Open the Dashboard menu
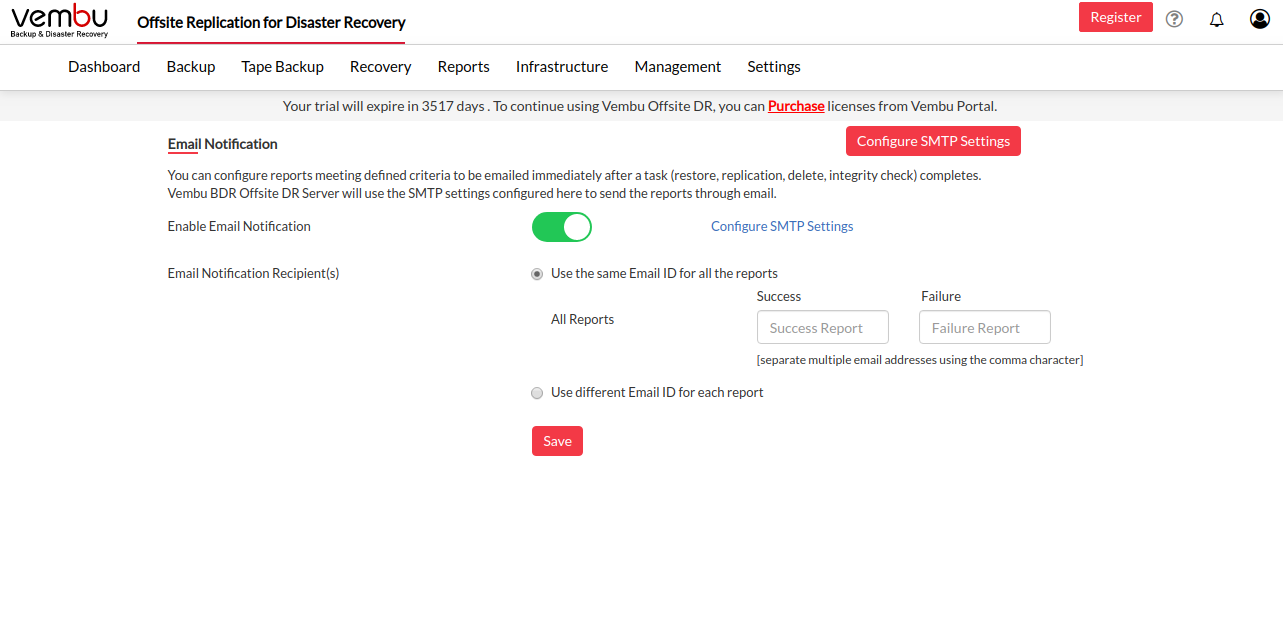 pyautogui.click(x=104, y=67)
